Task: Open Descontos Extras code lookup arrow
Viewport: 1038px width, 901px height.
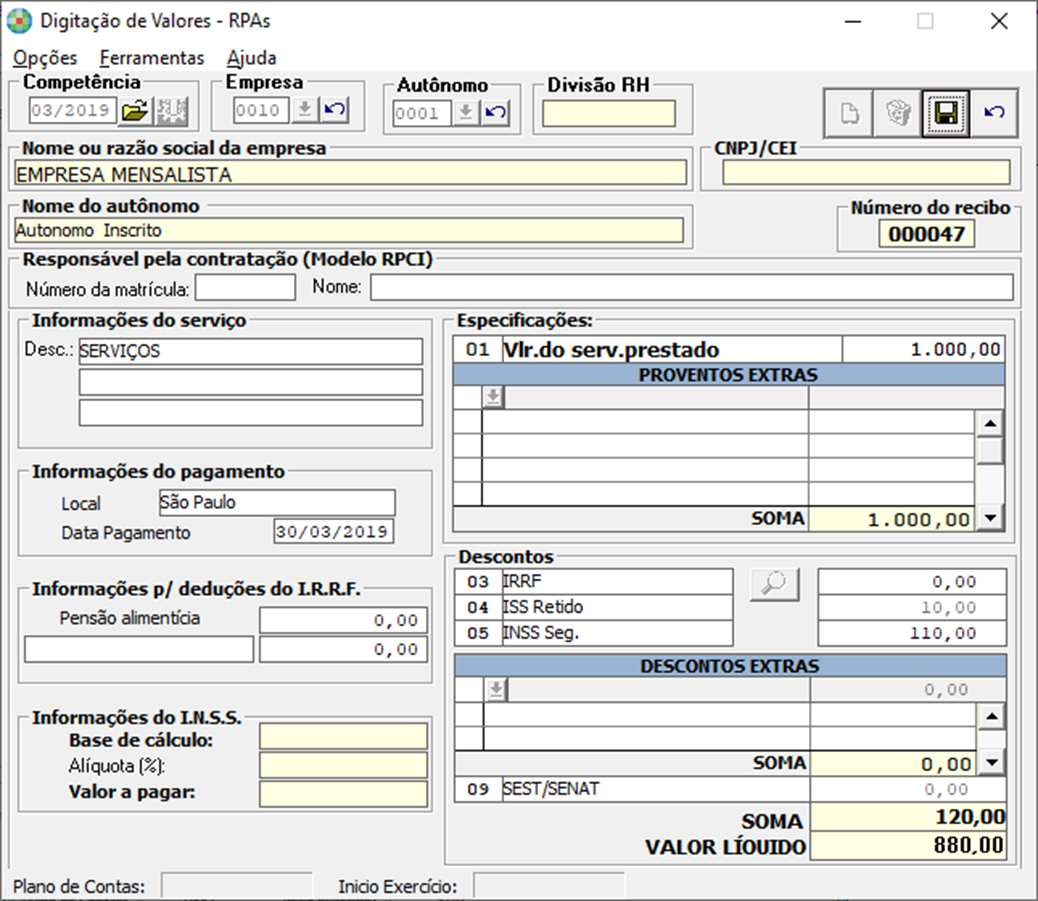Action: point(496,690)
